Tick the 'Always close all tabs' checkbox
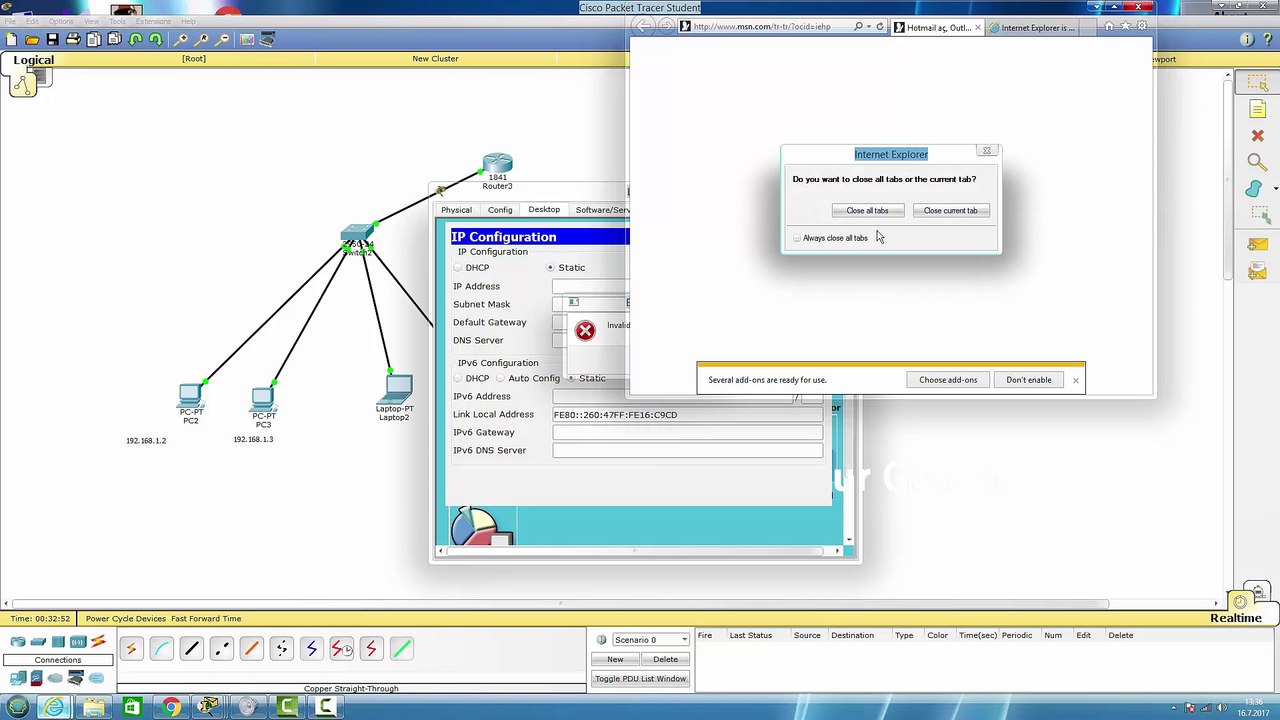1280x720 pixels. pos(797,238)
